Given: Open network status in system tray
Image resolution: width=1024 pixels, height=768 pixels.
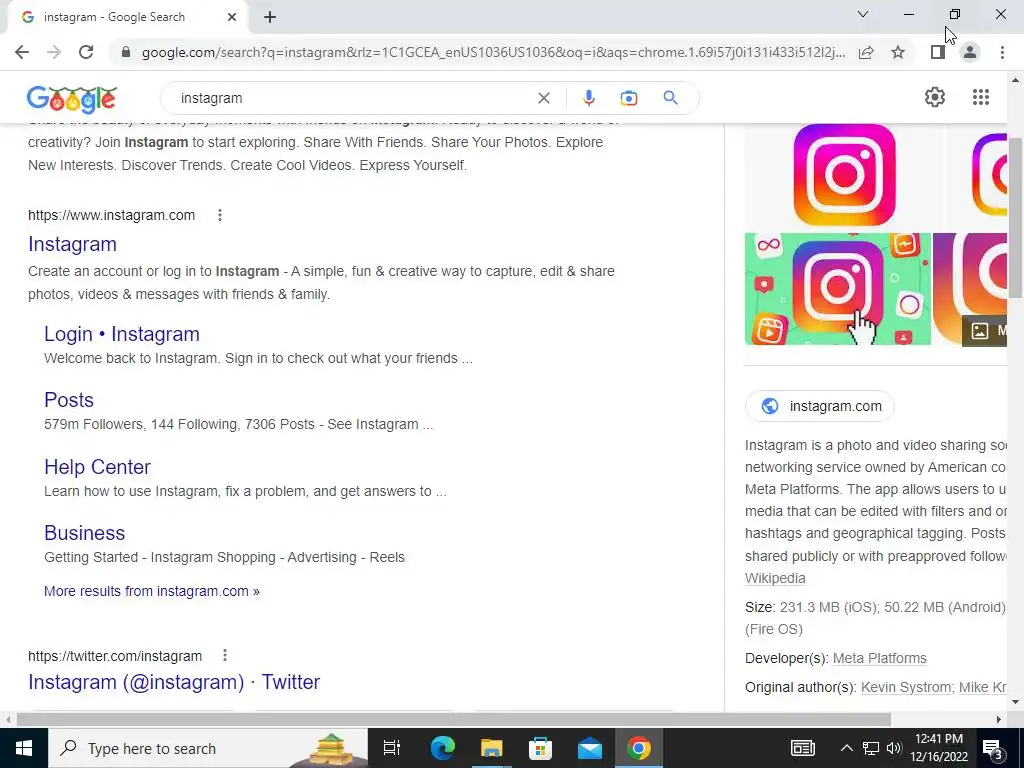Looking at the screenshot, I should pyautogui.click(x=871, y=748).
